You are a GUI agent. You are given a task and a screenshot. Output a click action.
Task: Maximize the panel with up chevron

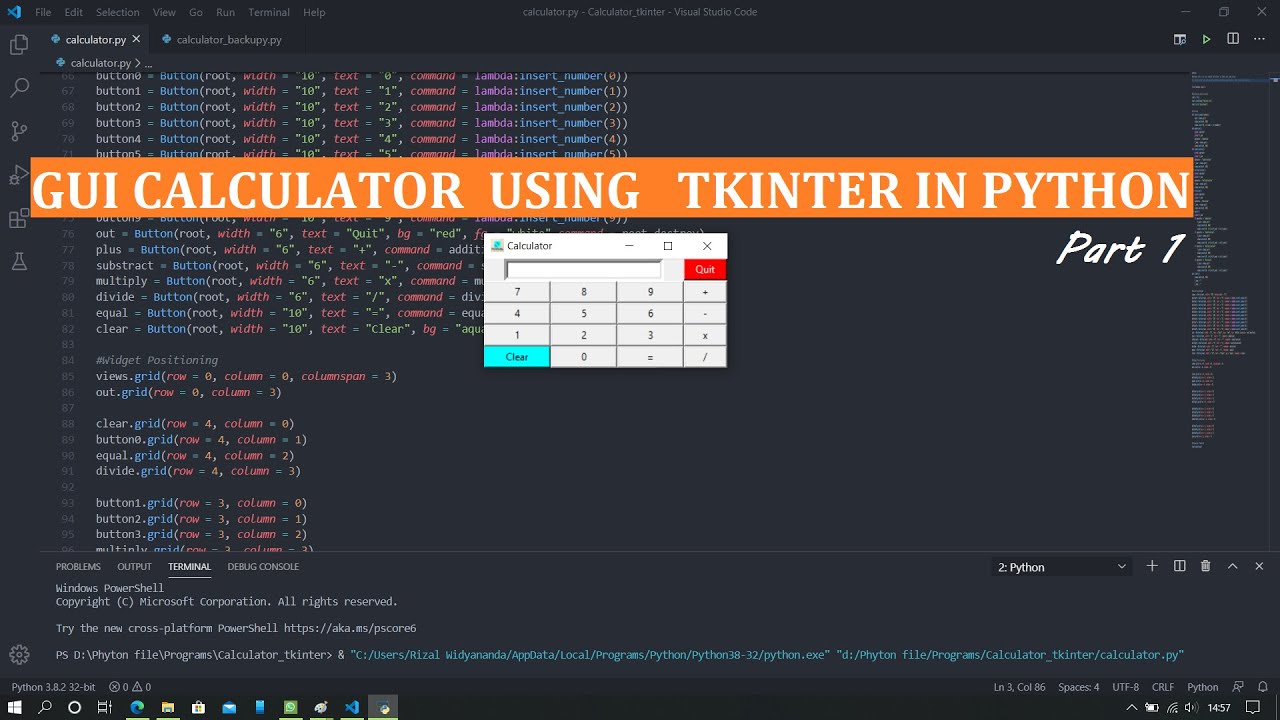(x=1232, y=566)
